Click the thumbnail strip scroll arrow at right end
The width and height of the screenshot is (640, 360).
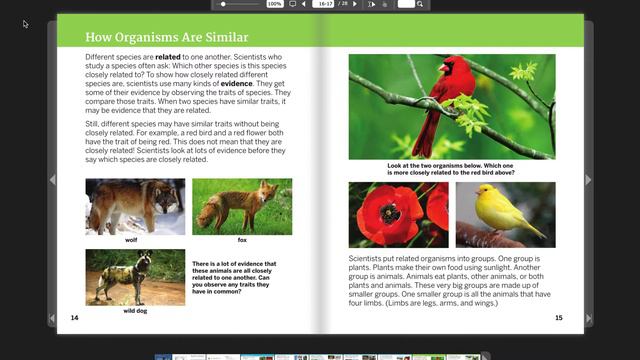coord(485,356)
